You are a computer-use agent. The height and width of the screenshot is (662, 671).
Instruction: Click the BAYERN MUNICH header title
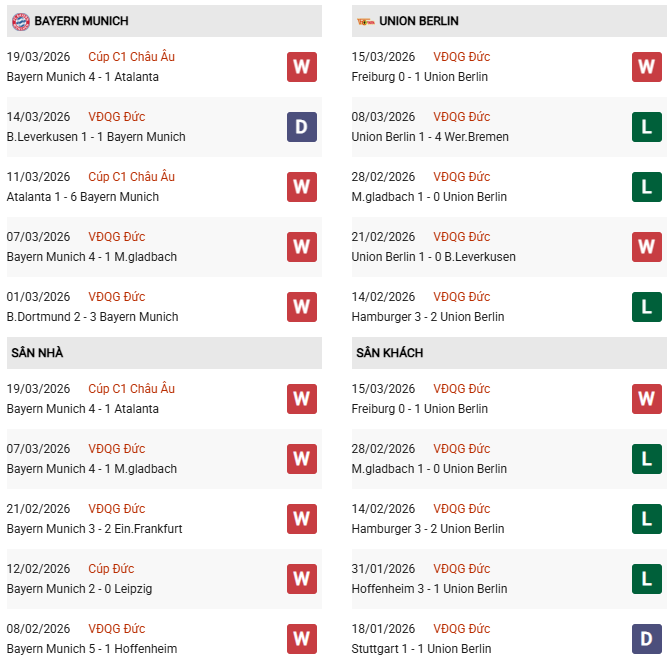(81, 21)
